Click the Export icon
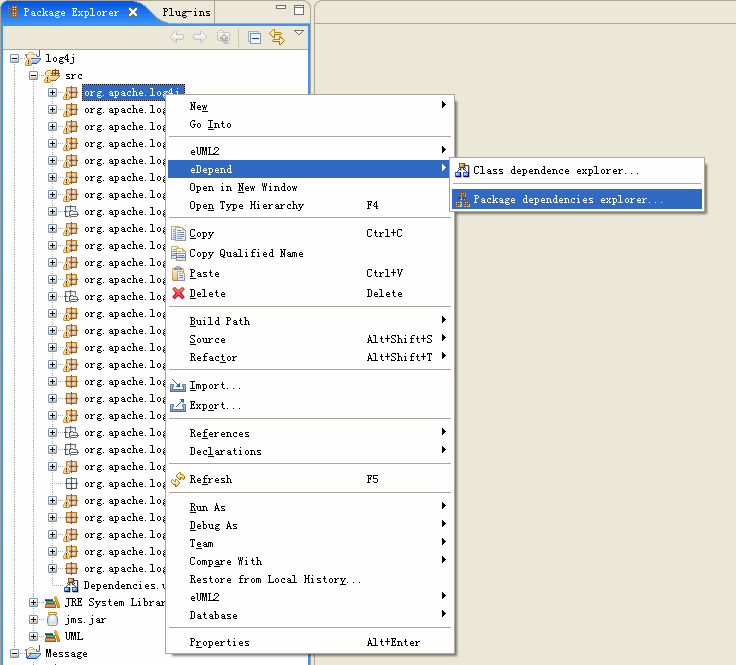Screen dimensions: 736x665 (x=178, y=405)
